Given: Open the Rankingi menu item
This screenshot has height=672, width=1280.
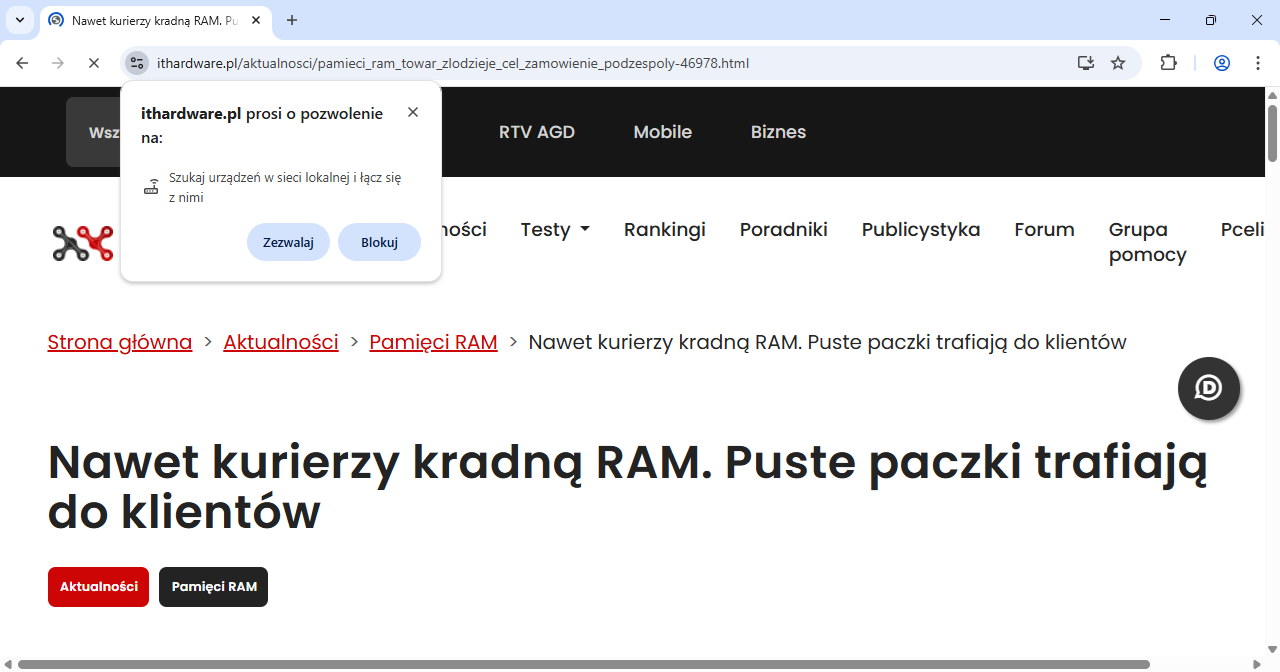Looking at the screenshot, I should (x=664, y=230).
